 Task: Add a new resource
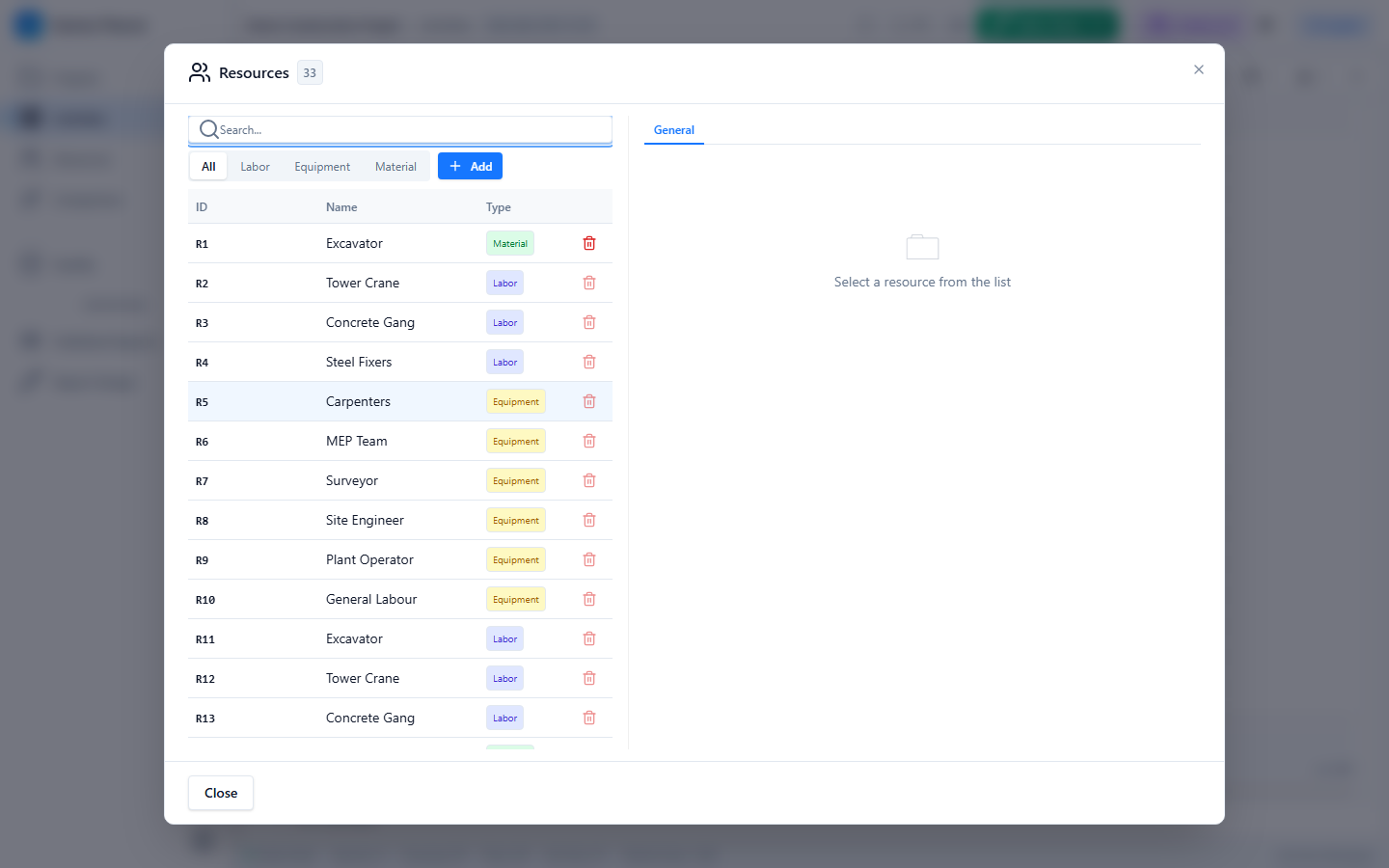[470, 166]
